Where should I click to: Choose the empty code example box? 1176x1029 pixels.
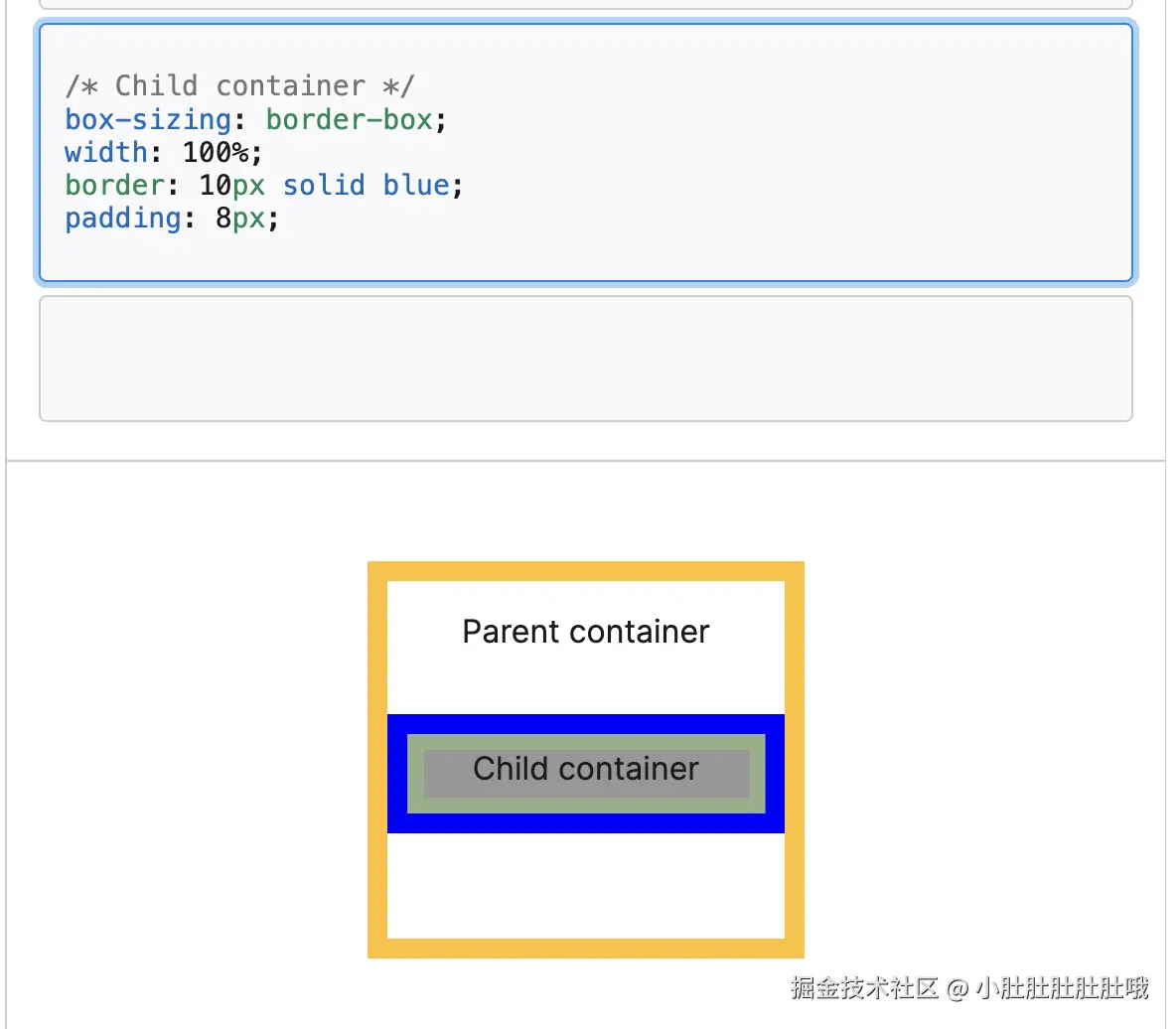coord(586,359)
